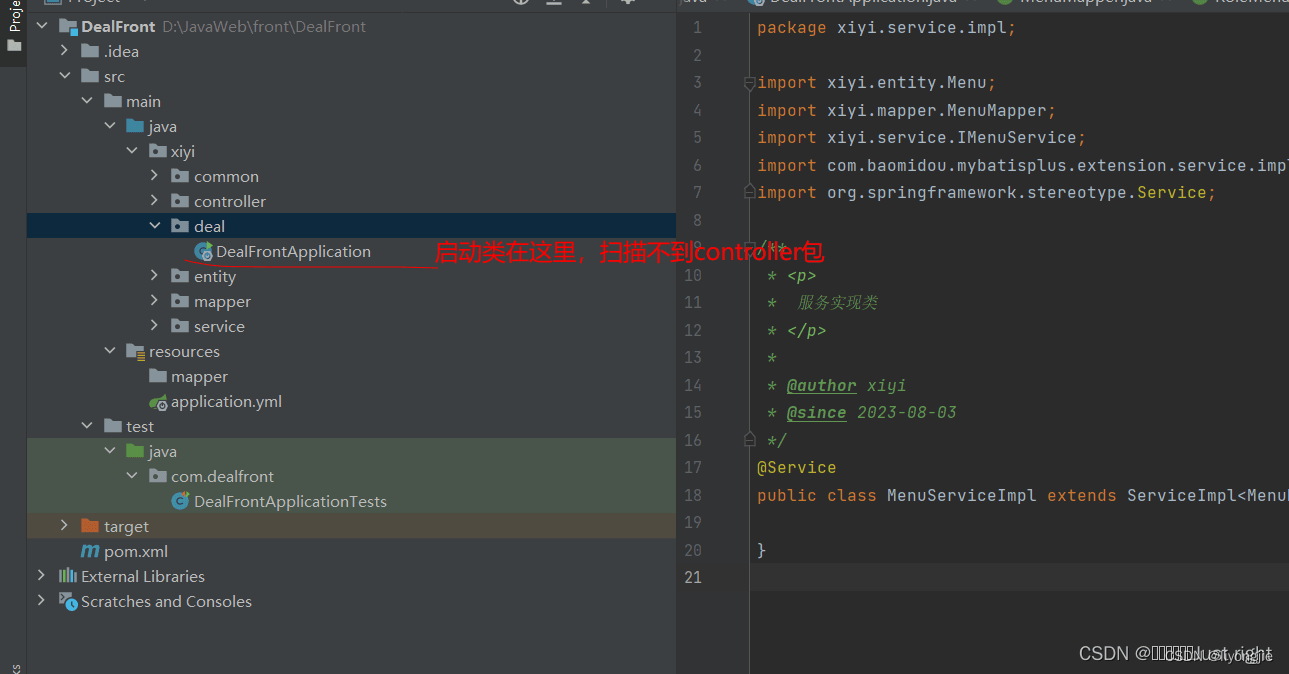Fold the Javadoc comment at line 16
Viewport: 1289px width, 674px height.
tap(749, 438)
